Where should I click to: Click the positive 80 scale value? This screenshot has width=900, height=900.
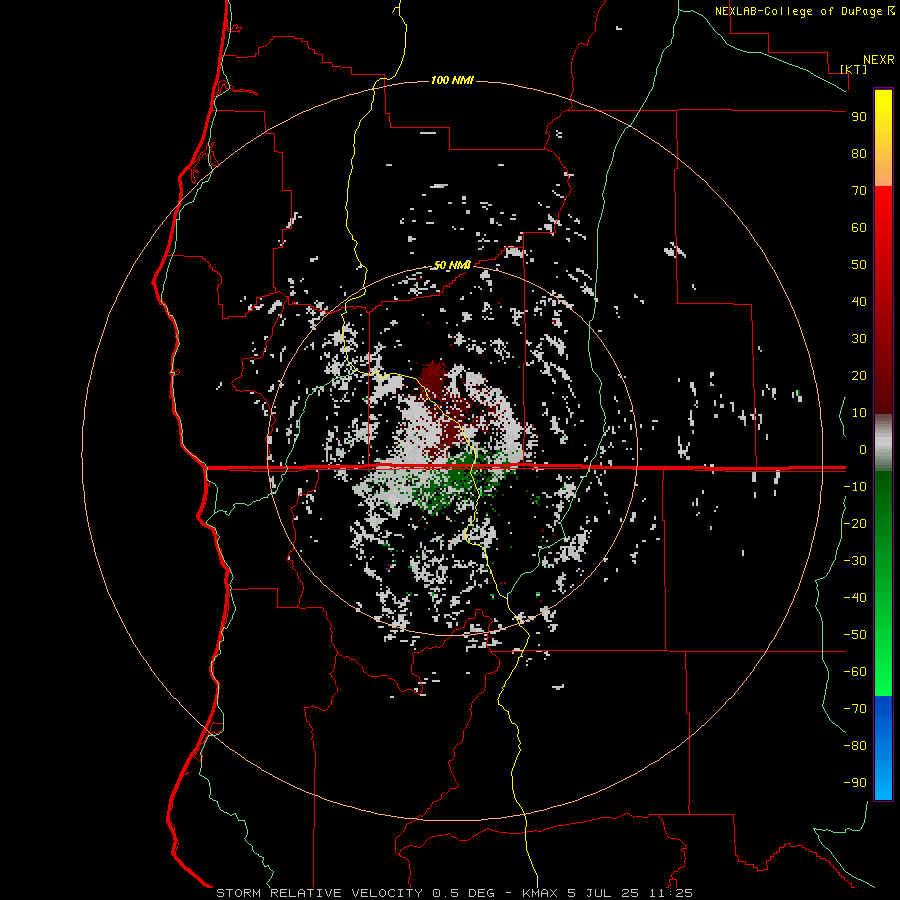pos(859,153)
